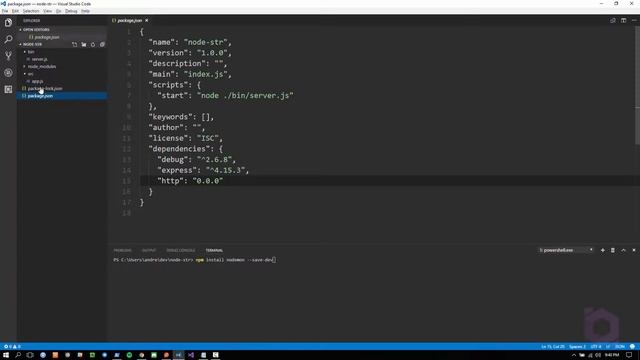Open the Explorer view in the activity bar
Screen dimensions: 640x360
8,23
